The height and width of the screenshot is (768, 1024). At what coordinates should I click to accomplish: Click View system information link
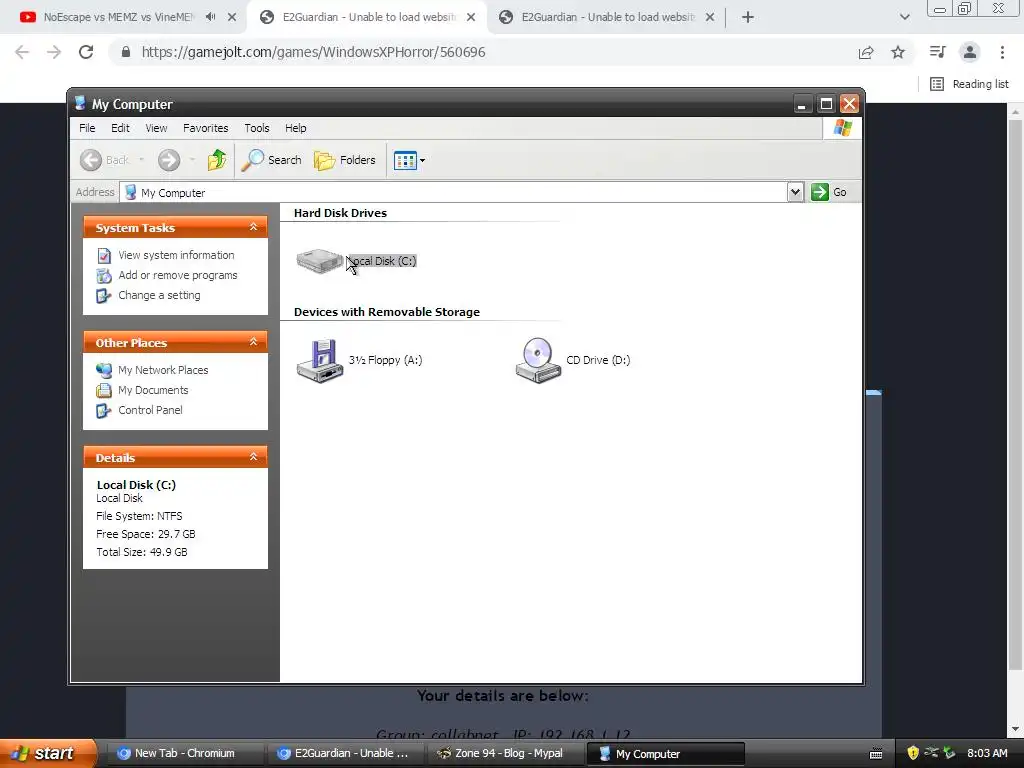pos(176,255)
